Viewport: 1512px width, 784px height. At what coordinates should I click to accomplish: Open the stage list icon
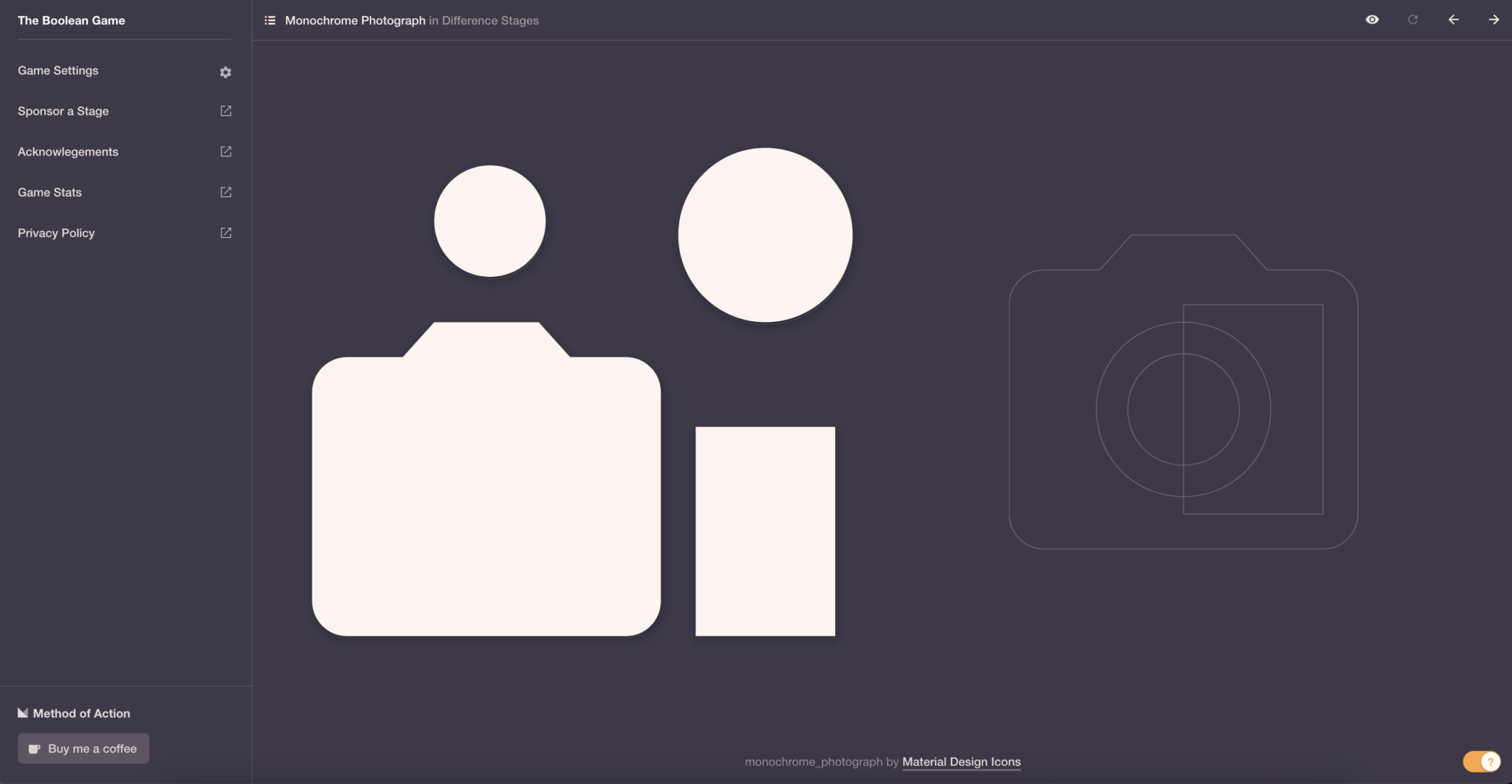[271, 20]
